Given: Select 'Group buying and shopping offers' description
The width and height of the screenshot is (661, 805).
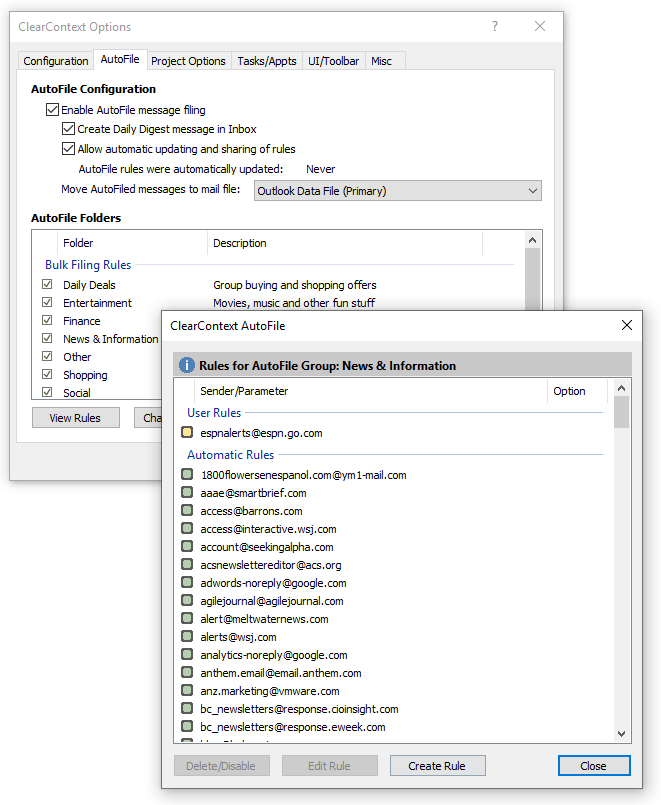Looking at the screenshot, I should (295, 284).
